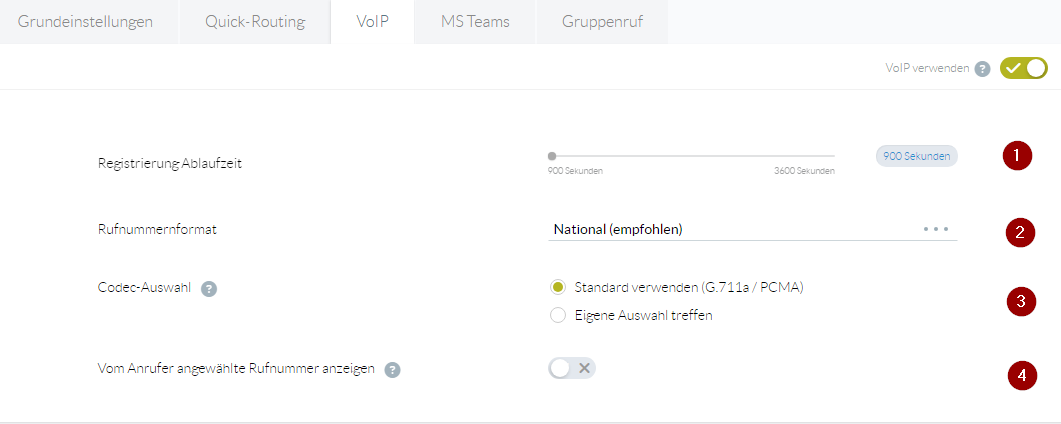Viewport: 1061px width, 424px height.
Task: Click red marker number 1
Action: 1017,156
